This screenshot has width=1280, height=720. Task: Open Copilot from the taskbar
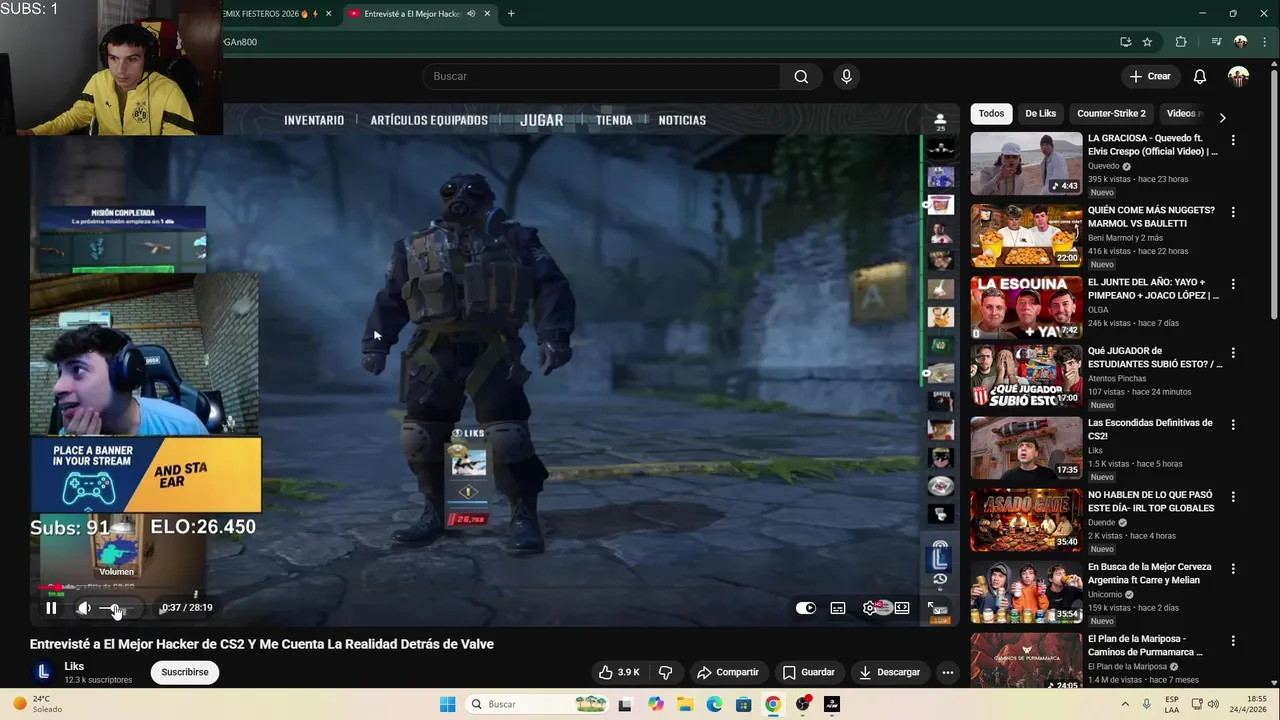(x=656, y=704)
